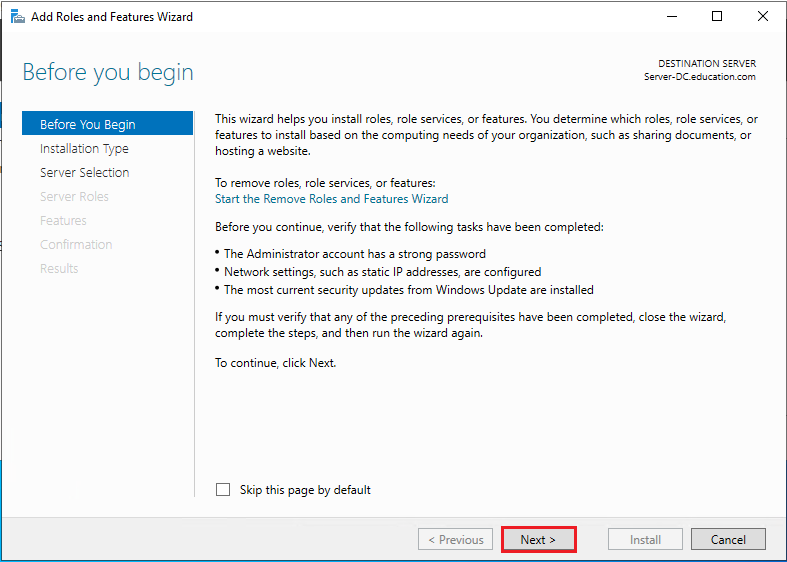Click the Install button
This screenshot has width=787, height=562.
tap(645, 539)
